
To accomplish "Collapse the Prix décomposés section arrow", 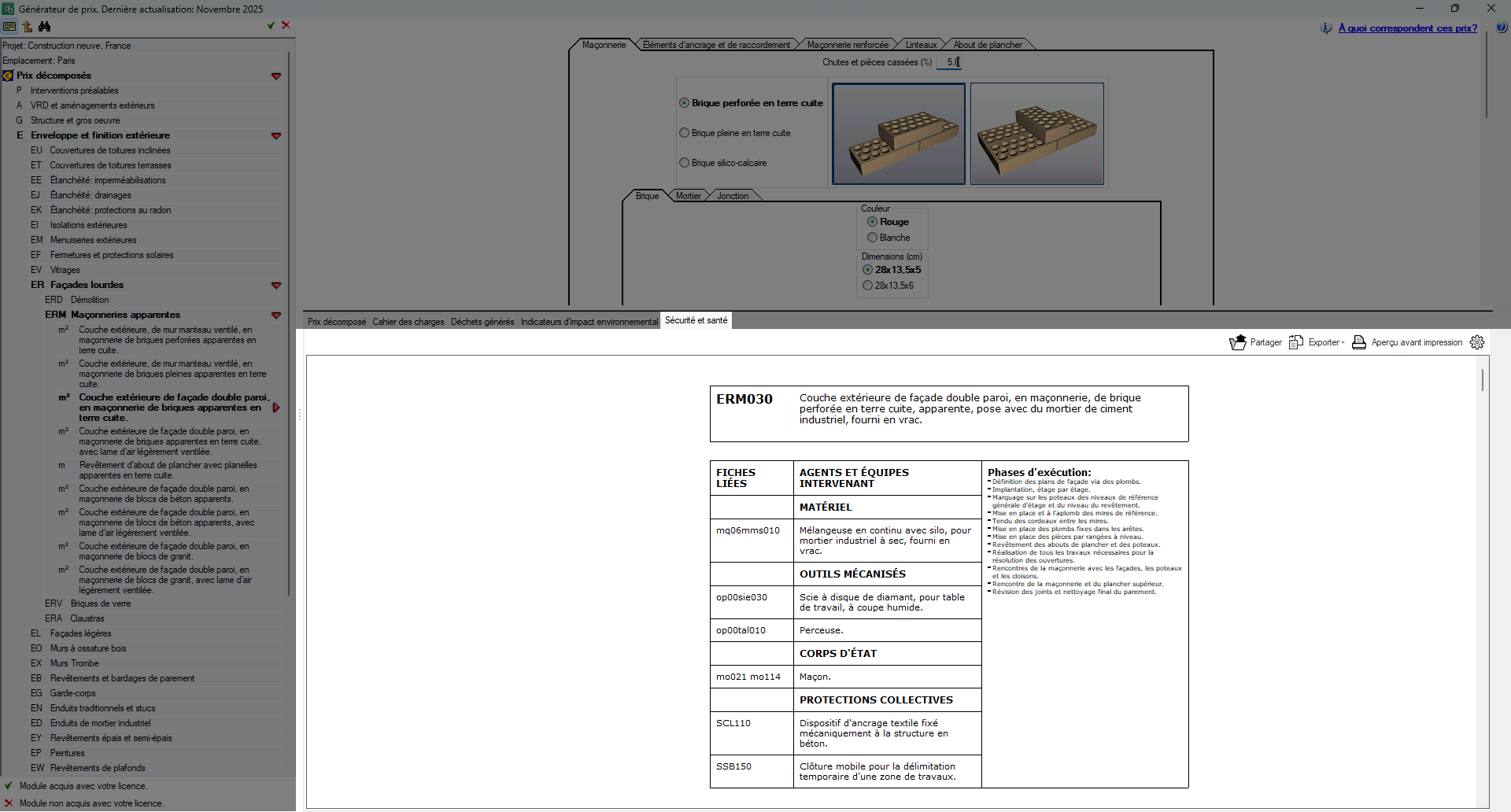I will [x=276, y=76].
